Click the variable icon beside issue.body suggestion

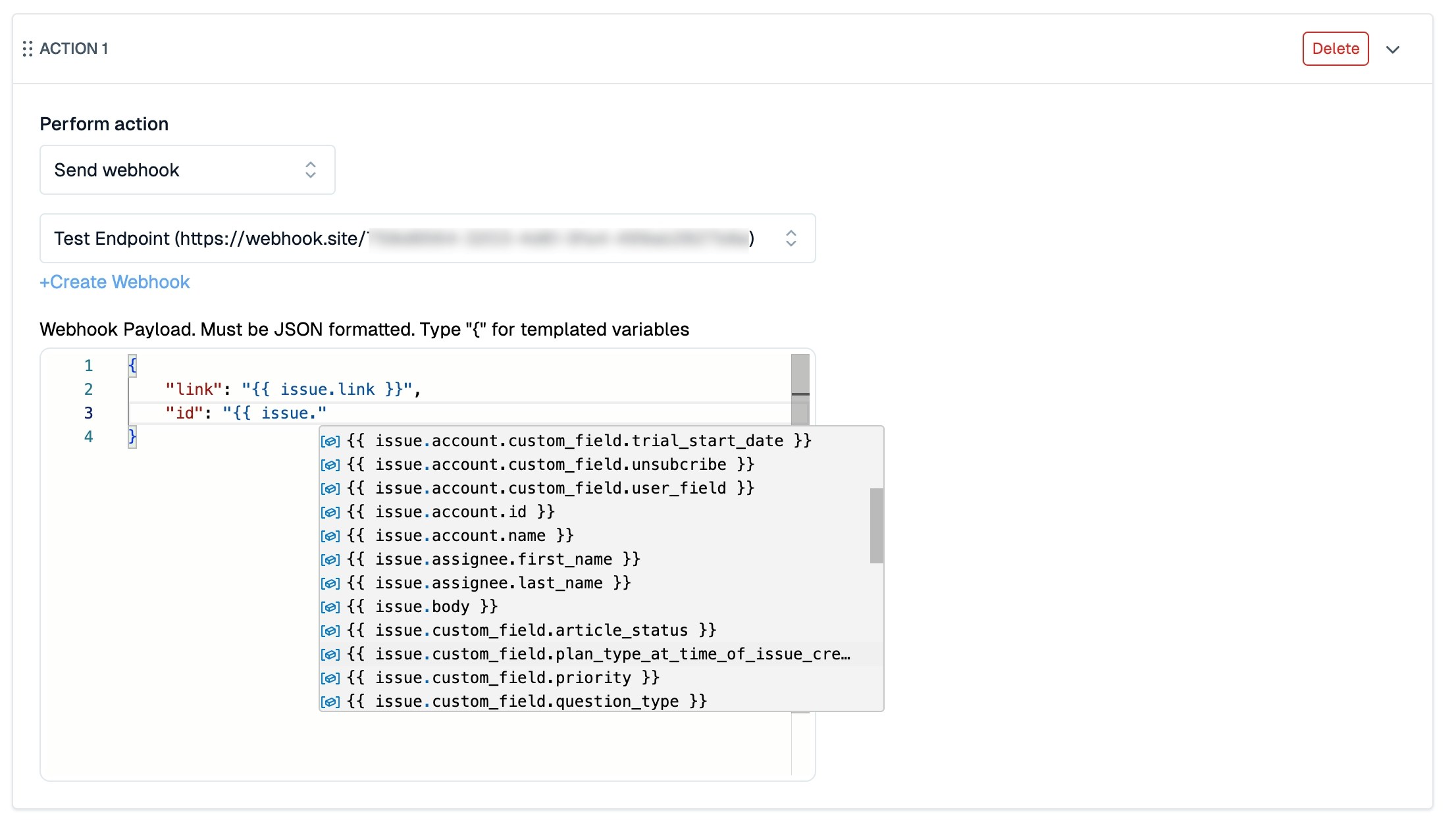click(x=330, y=607)
